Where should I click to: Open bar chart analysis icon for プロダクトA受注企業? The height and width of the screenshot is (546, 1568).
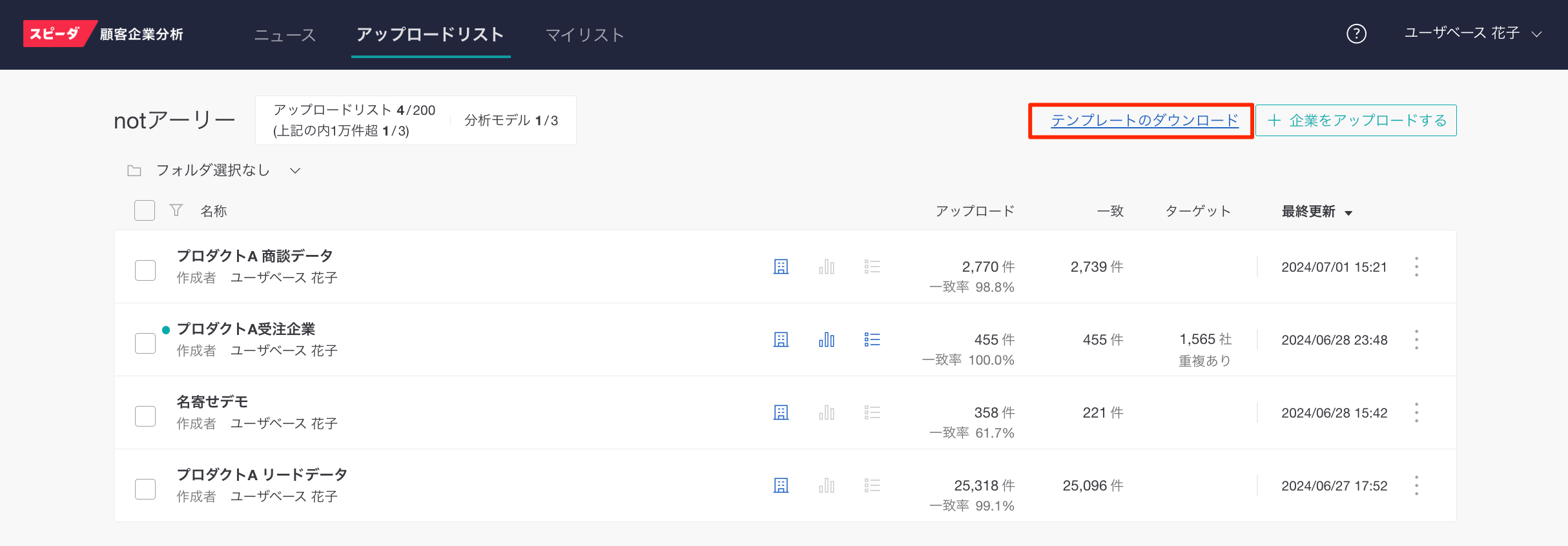(826, 339)
